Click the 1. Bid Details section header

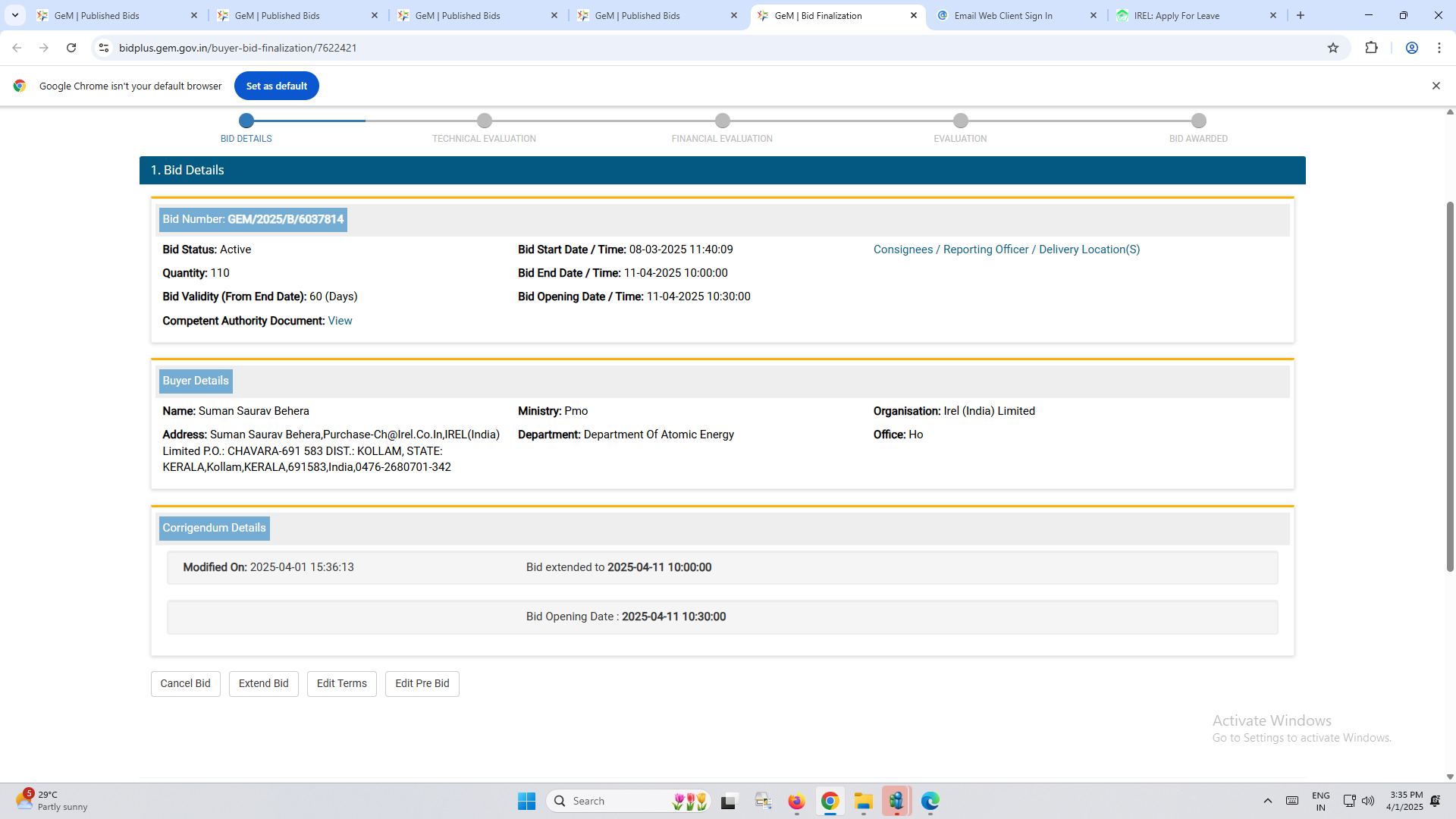pos(723,170)
